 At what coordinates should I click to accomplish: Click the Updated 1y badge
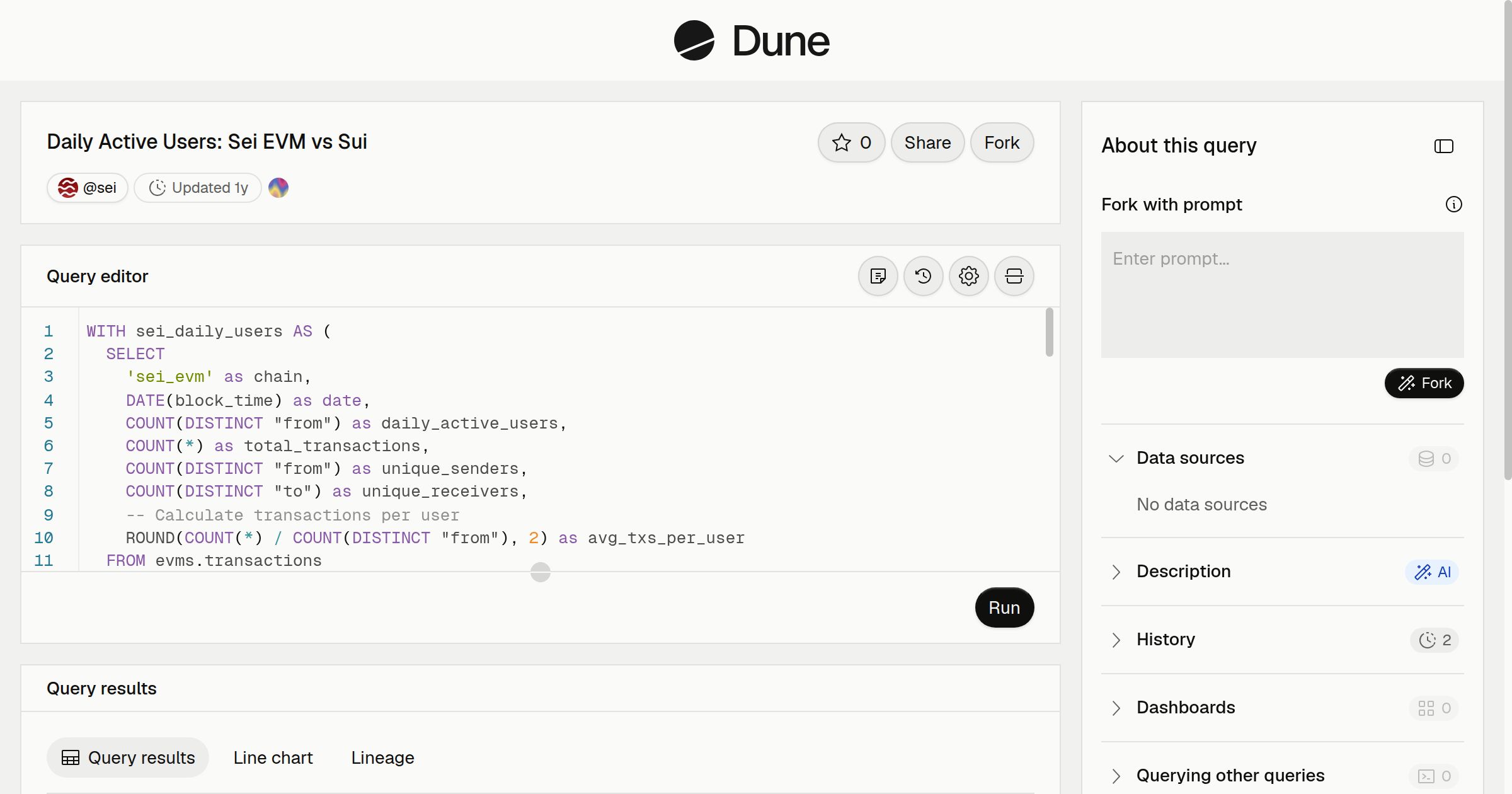(198, 188)
